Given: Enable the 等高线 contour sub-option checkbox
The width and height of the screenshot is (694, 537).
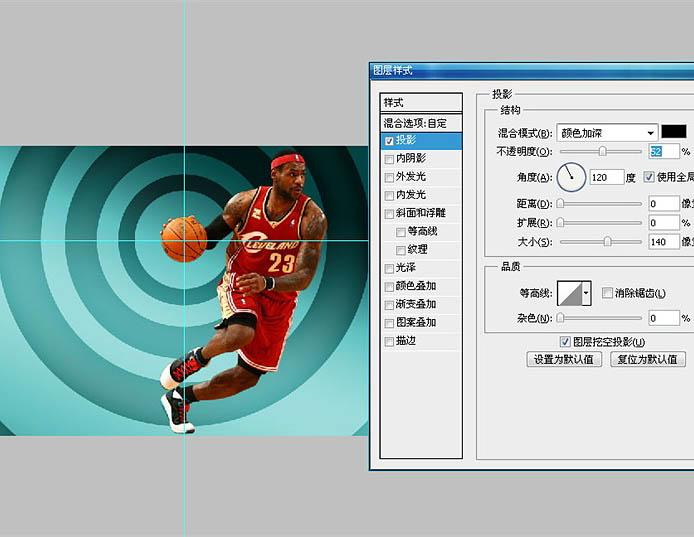Looking at the screenshot, I should (401, 232).
